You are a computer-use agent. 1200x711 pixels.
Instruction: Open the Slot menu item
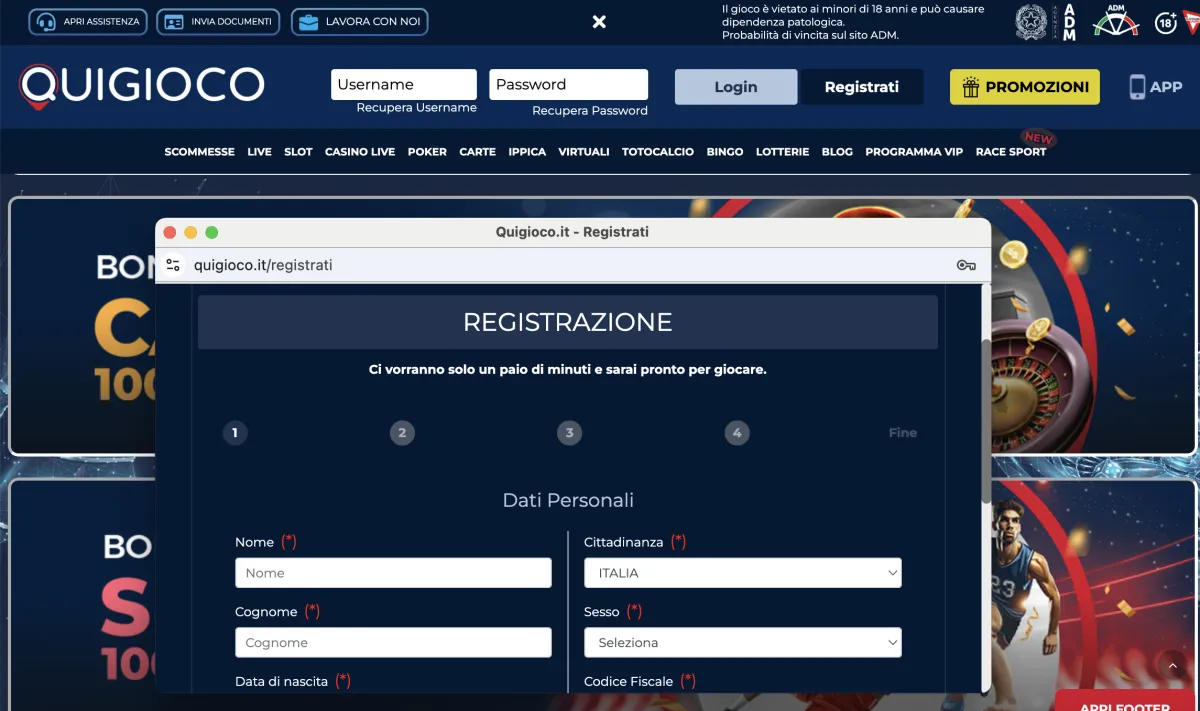298,152
